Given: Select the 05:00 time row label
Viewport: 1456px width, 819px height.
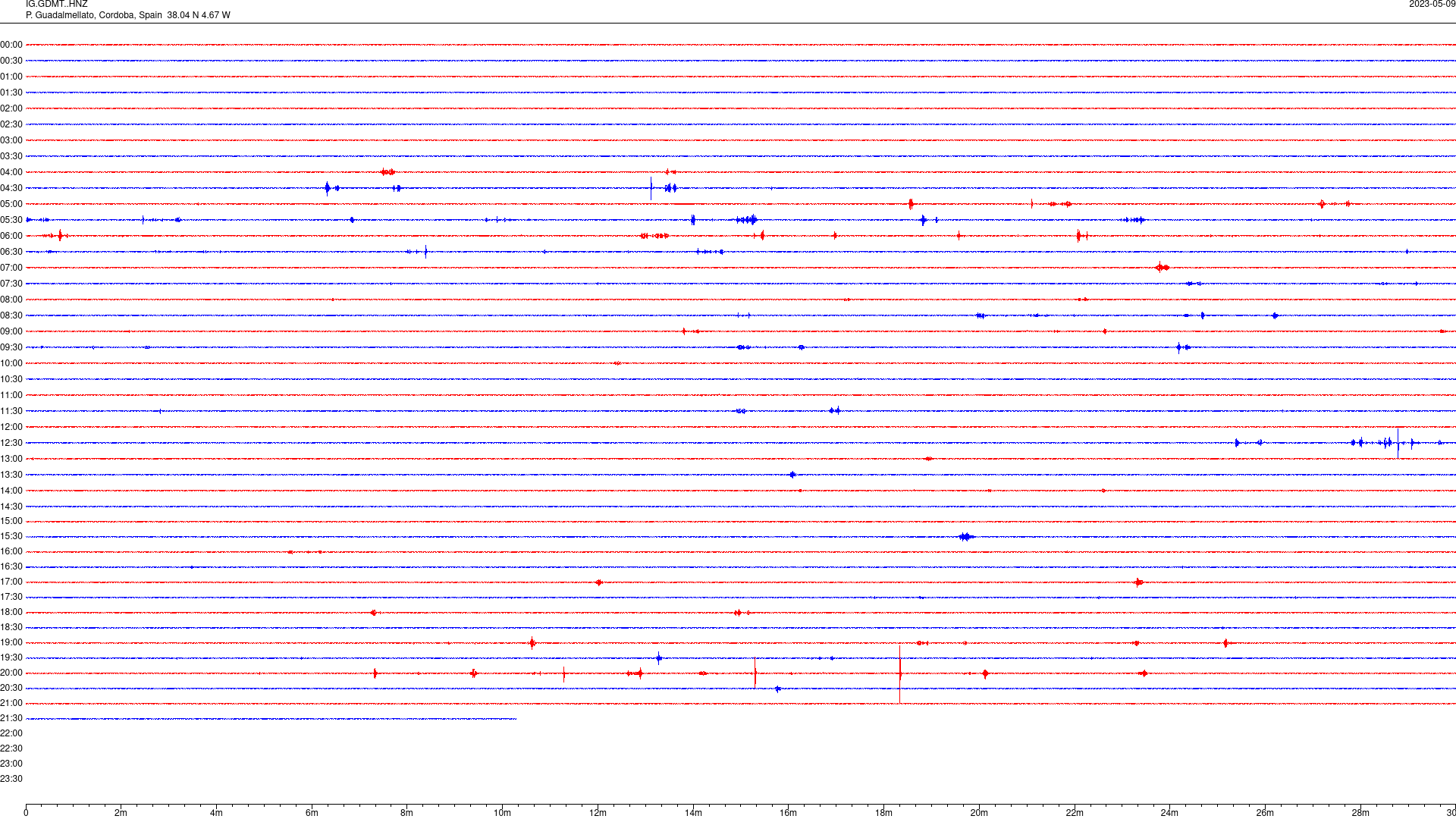Looking at the screenshot, I should pyautogui.click(x=11, y=204).
